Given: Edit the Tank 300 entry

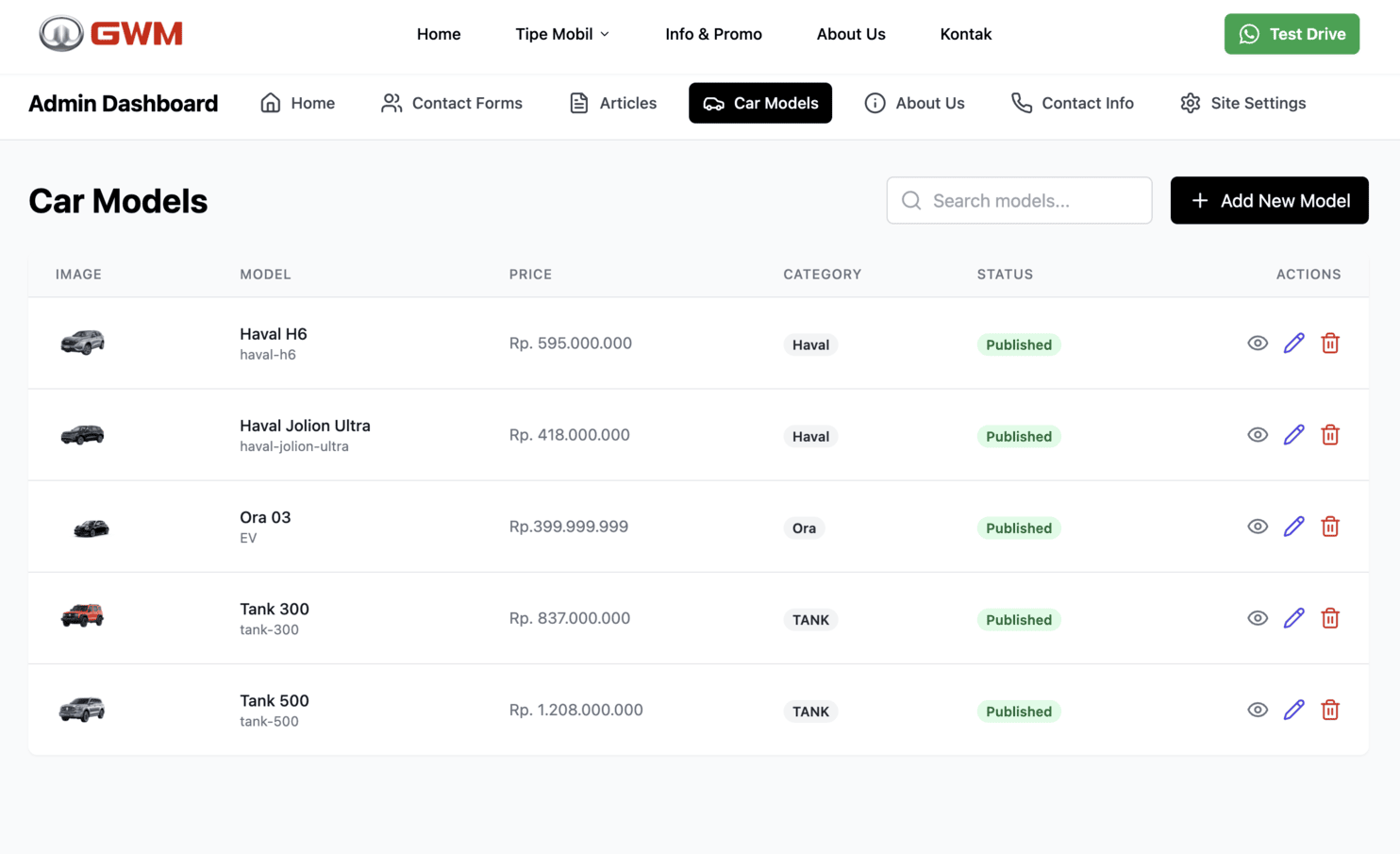Looking at the screenshot, I should pyautogui.click(x=1293, y=618).
